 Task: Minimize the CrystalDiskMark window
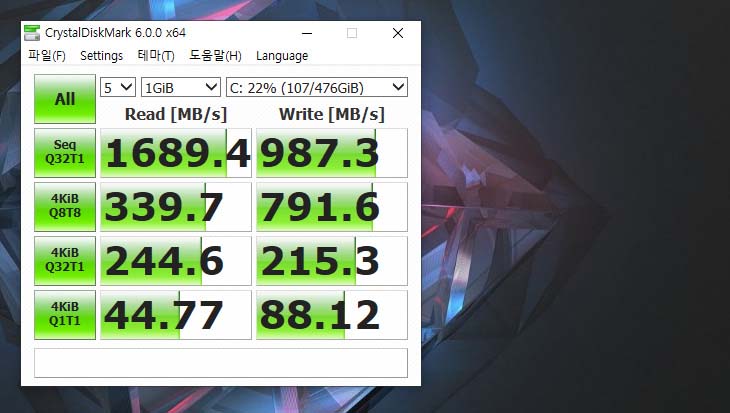(x=307, y=33)
